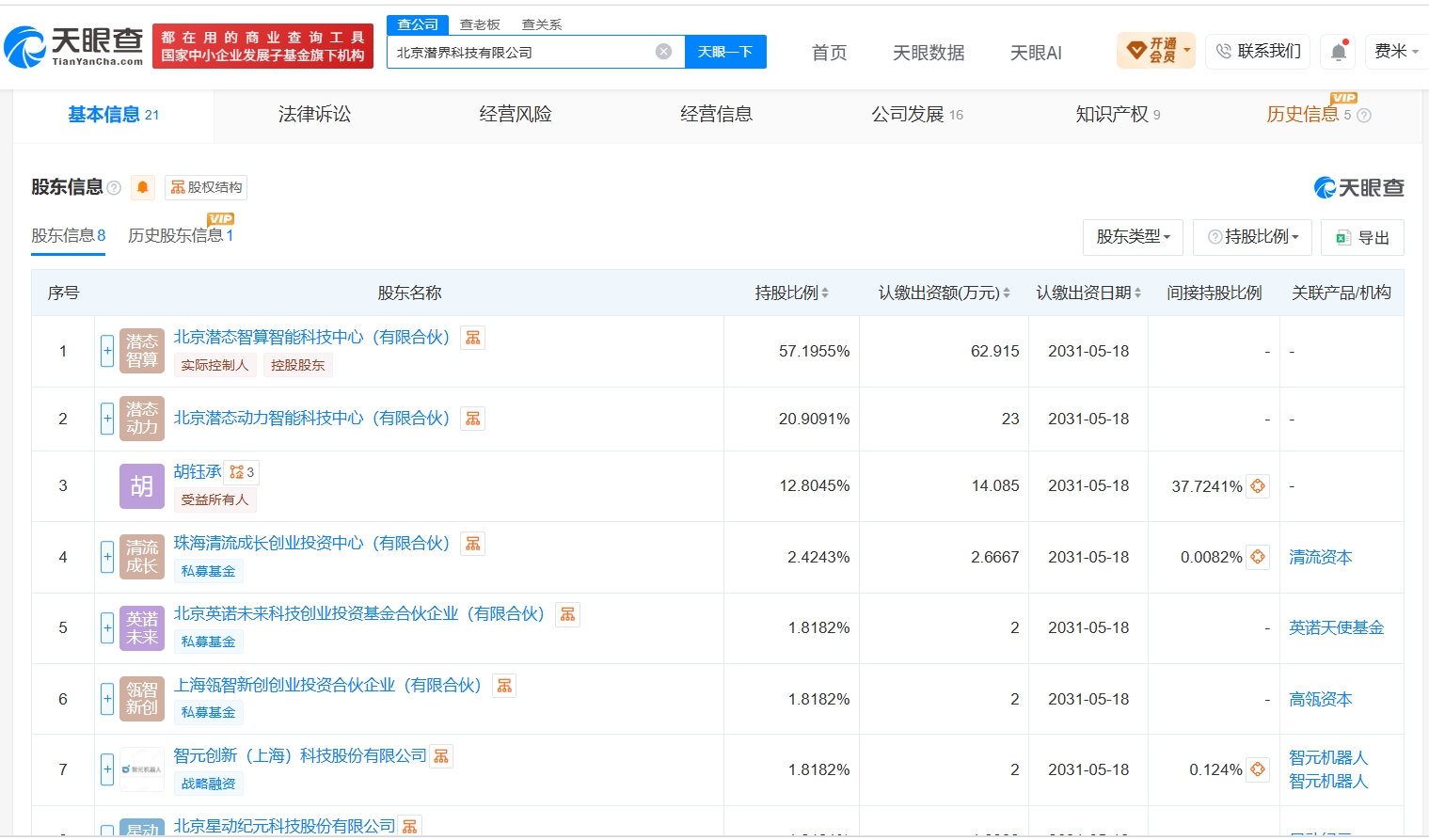The width and height of the screenshot is (1429, 840).
Task: View indirect holding path for 37.7241%
Action: [1258, 486]
